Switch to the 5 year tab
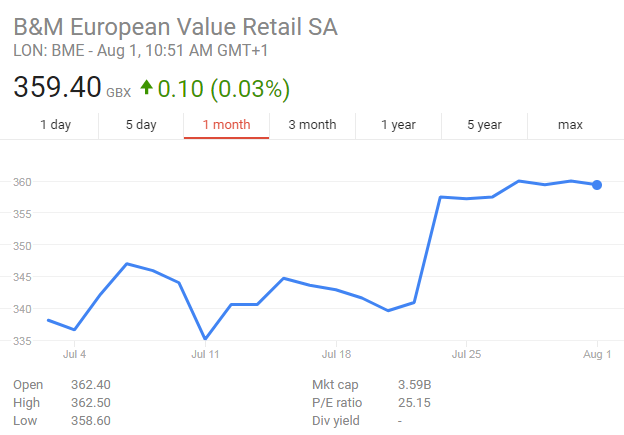This screenshot has height=435, width=624. 484,125
